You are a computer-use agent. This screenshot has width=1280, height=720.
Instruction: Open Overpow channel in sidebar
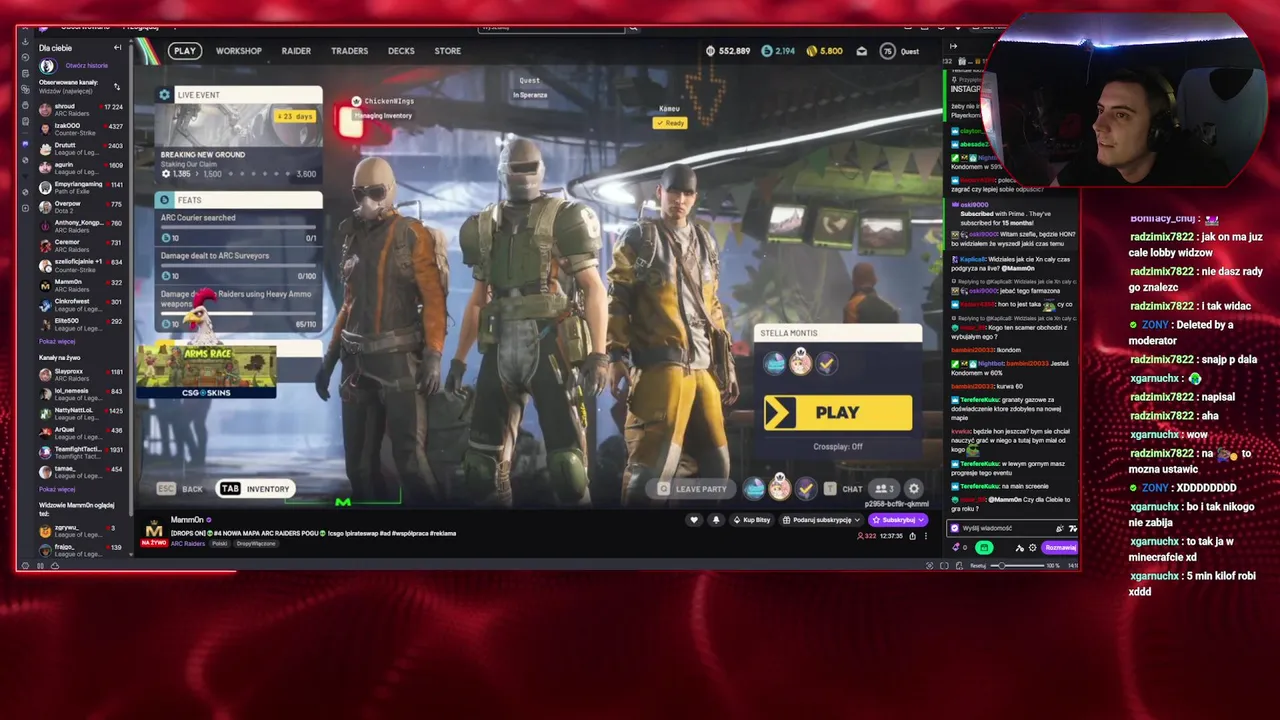[80, 206]
